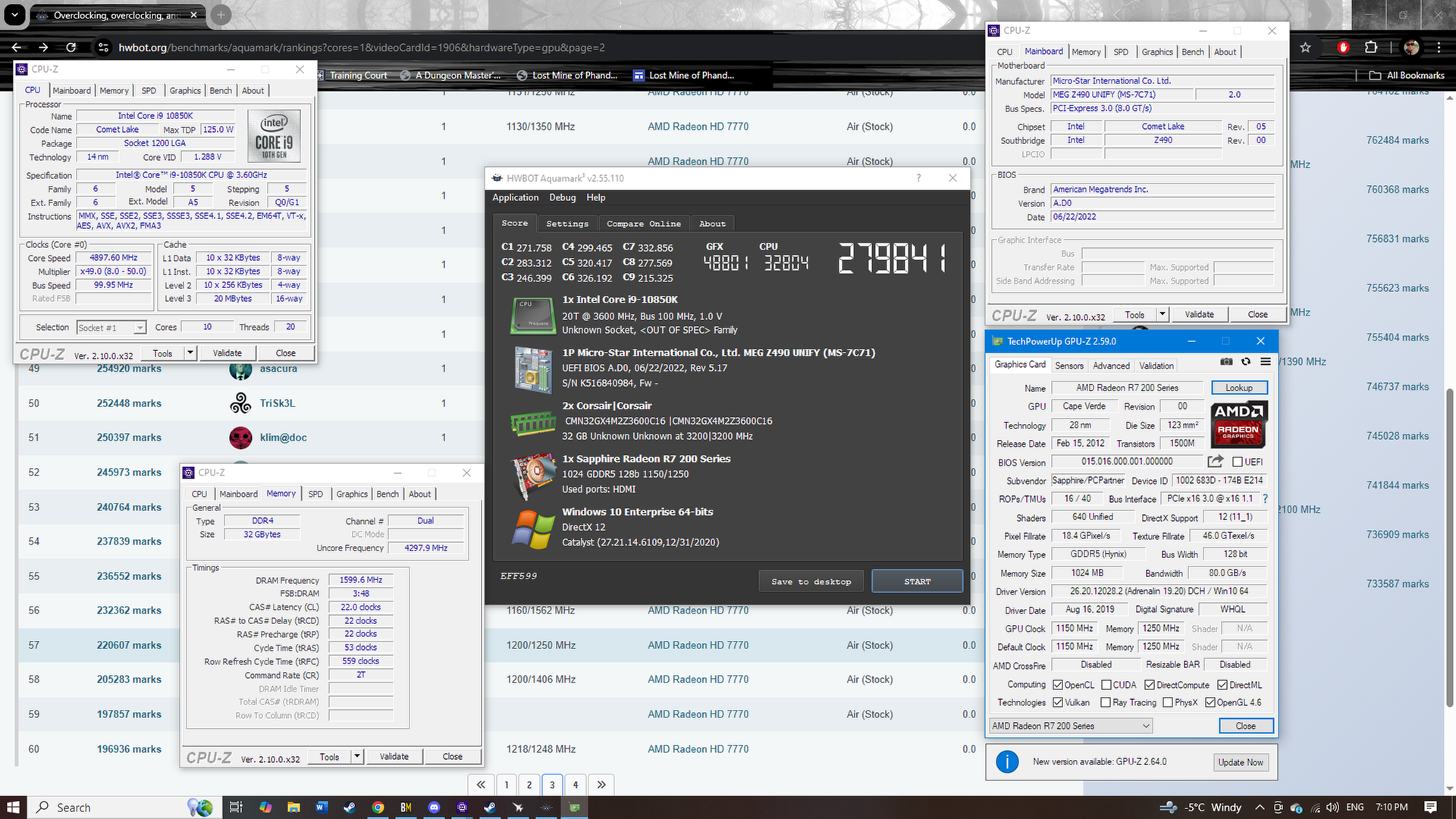
Task: Click the Lookup button in GPU-Z
Action: 1238,388
